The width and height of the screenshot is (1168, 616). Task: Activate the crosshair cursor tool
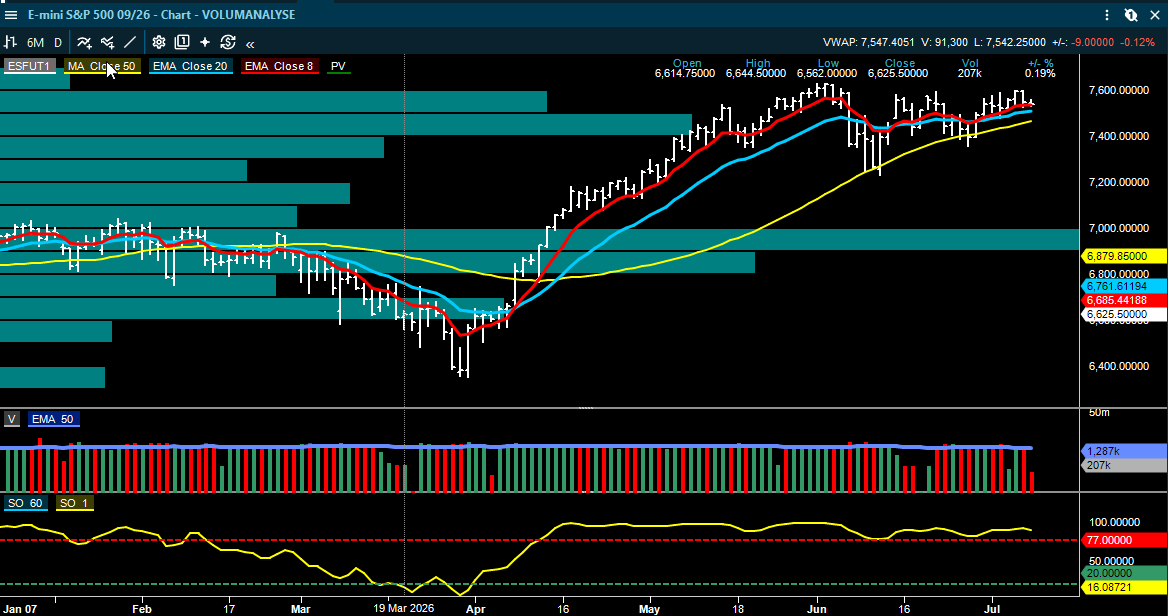pyautogui.click(x=205, y=42)
